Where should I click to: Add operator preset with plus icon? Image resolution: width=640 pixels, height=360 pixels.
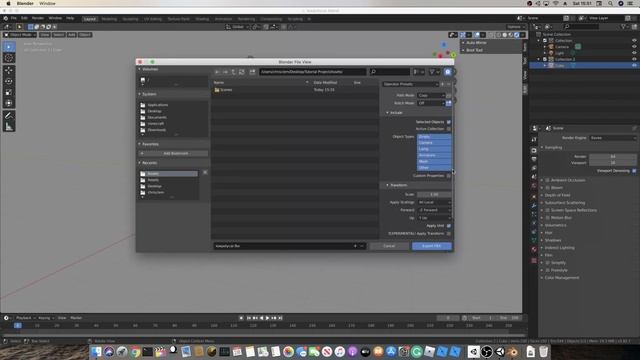coord(442,84)
